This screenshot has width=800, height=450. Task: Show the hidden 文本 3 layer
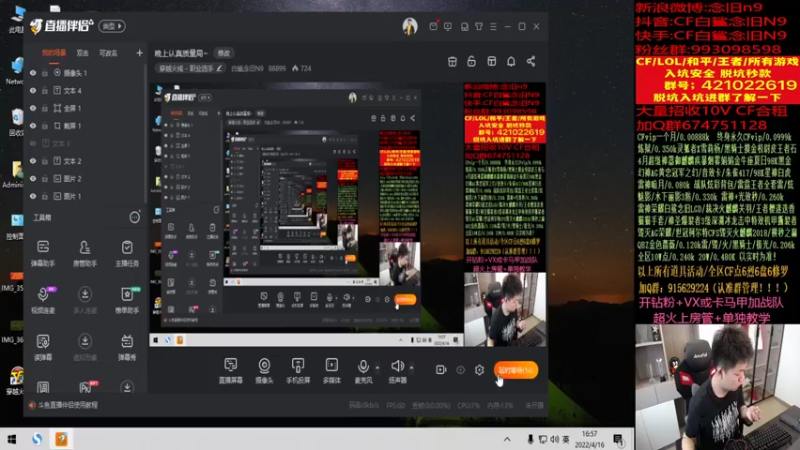point(33,143)
